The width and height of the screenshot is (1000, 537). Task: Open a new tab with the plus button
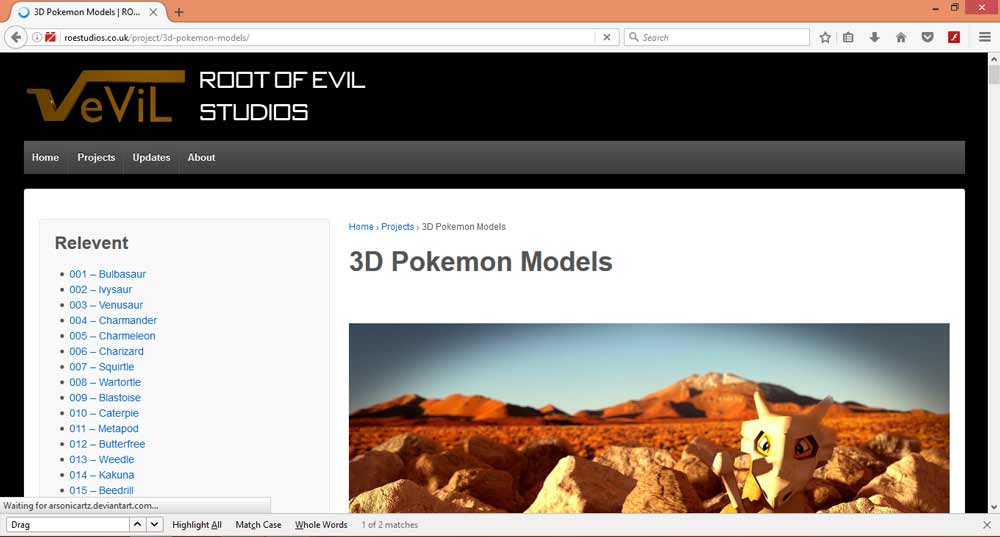click(x=179, y=12)
